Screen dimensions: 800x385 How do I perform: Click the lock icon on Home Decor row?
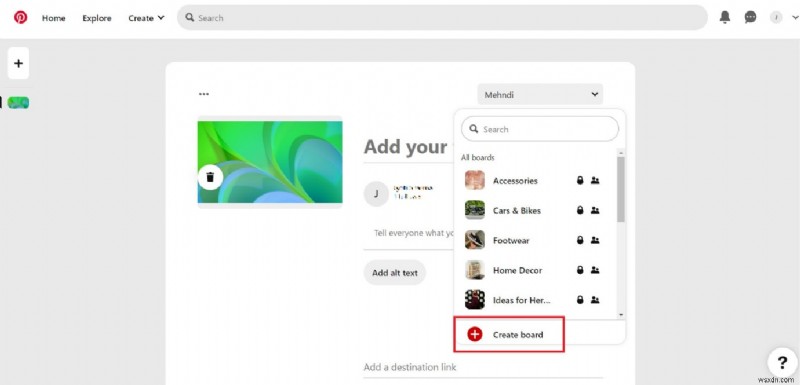pos(580,270)
